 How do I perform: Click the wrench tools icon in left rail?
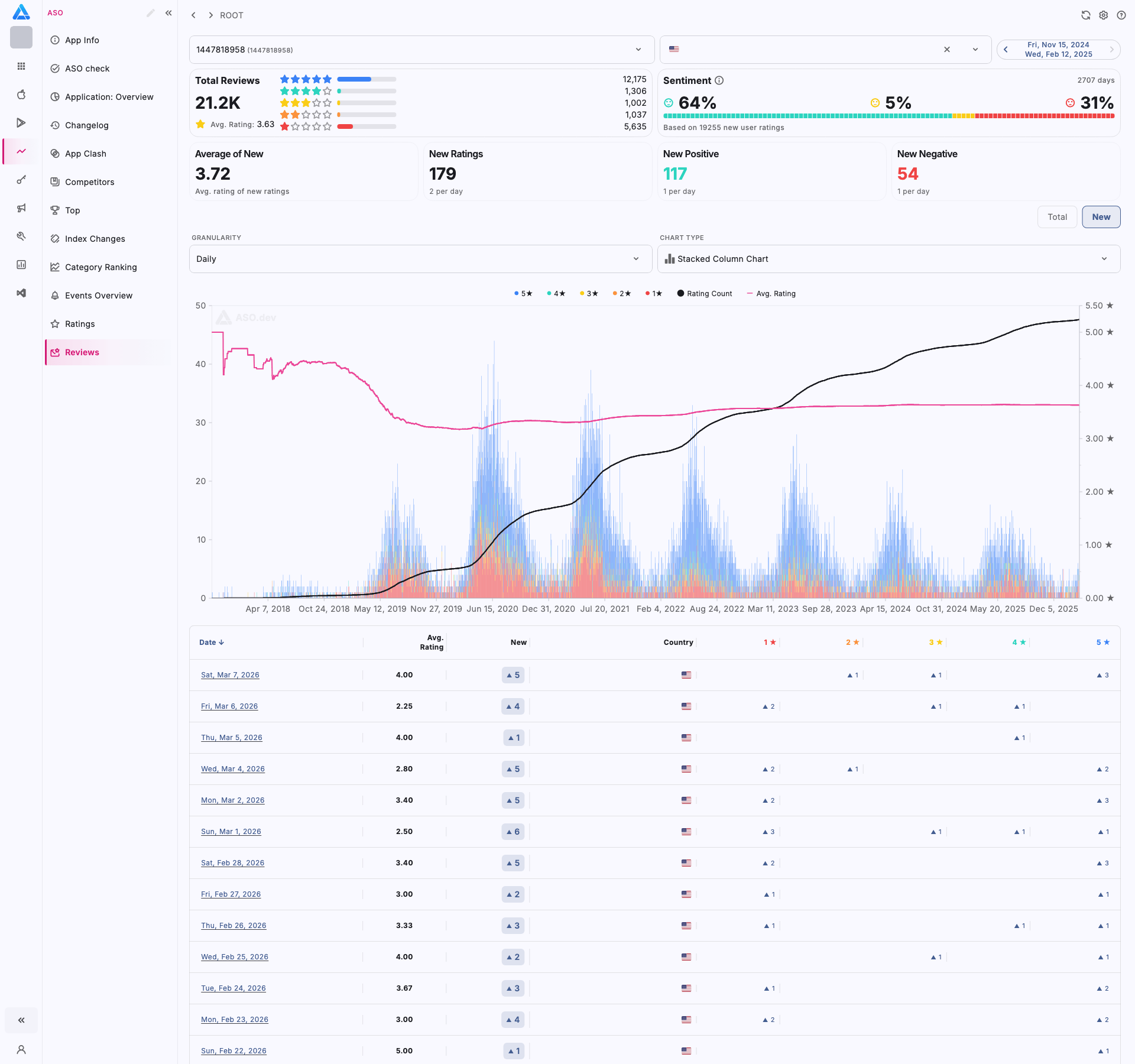tap(21, 236)
